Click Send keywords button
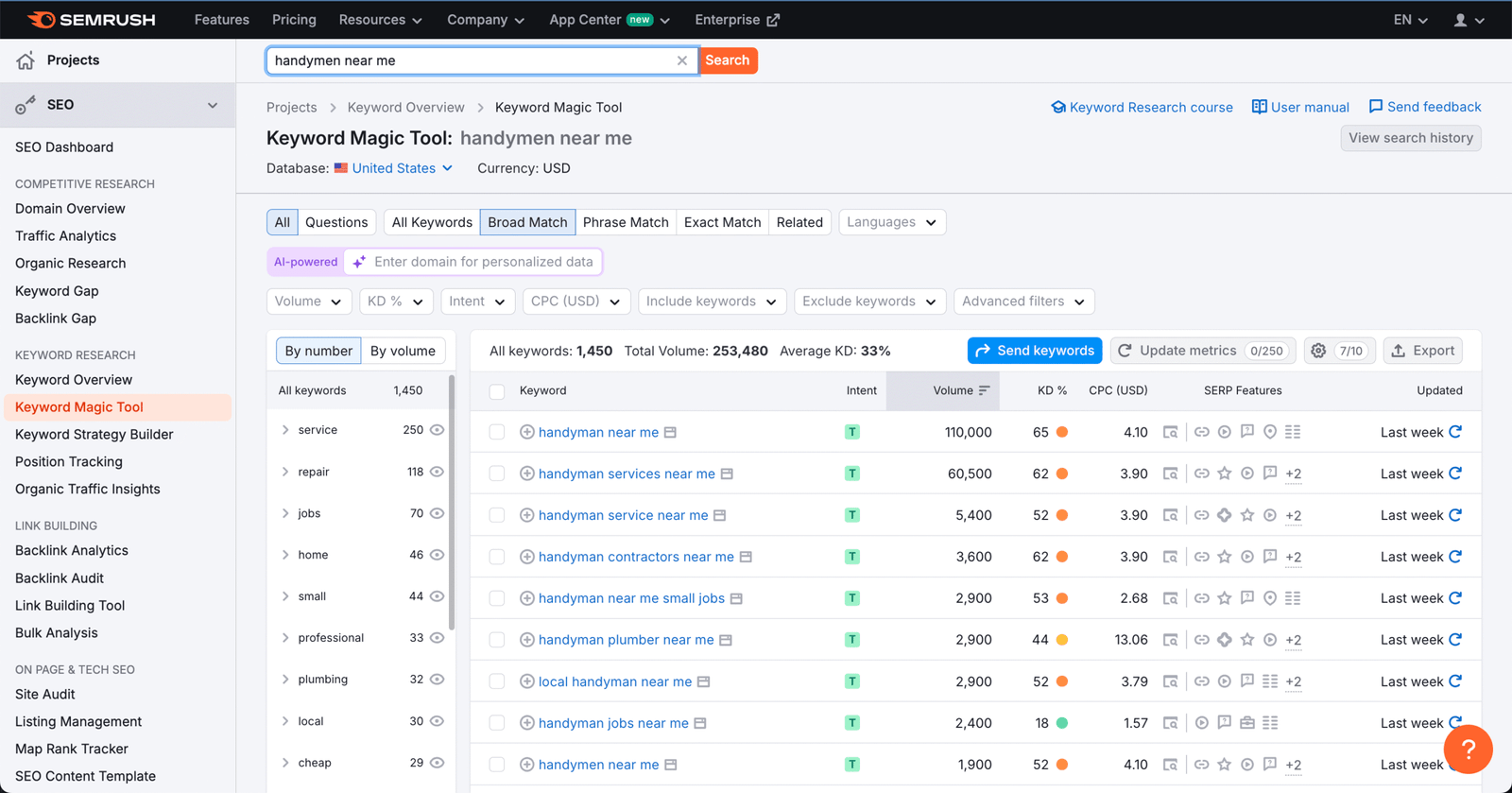This screenshot has height=793, width=1512. (1035, 351)
